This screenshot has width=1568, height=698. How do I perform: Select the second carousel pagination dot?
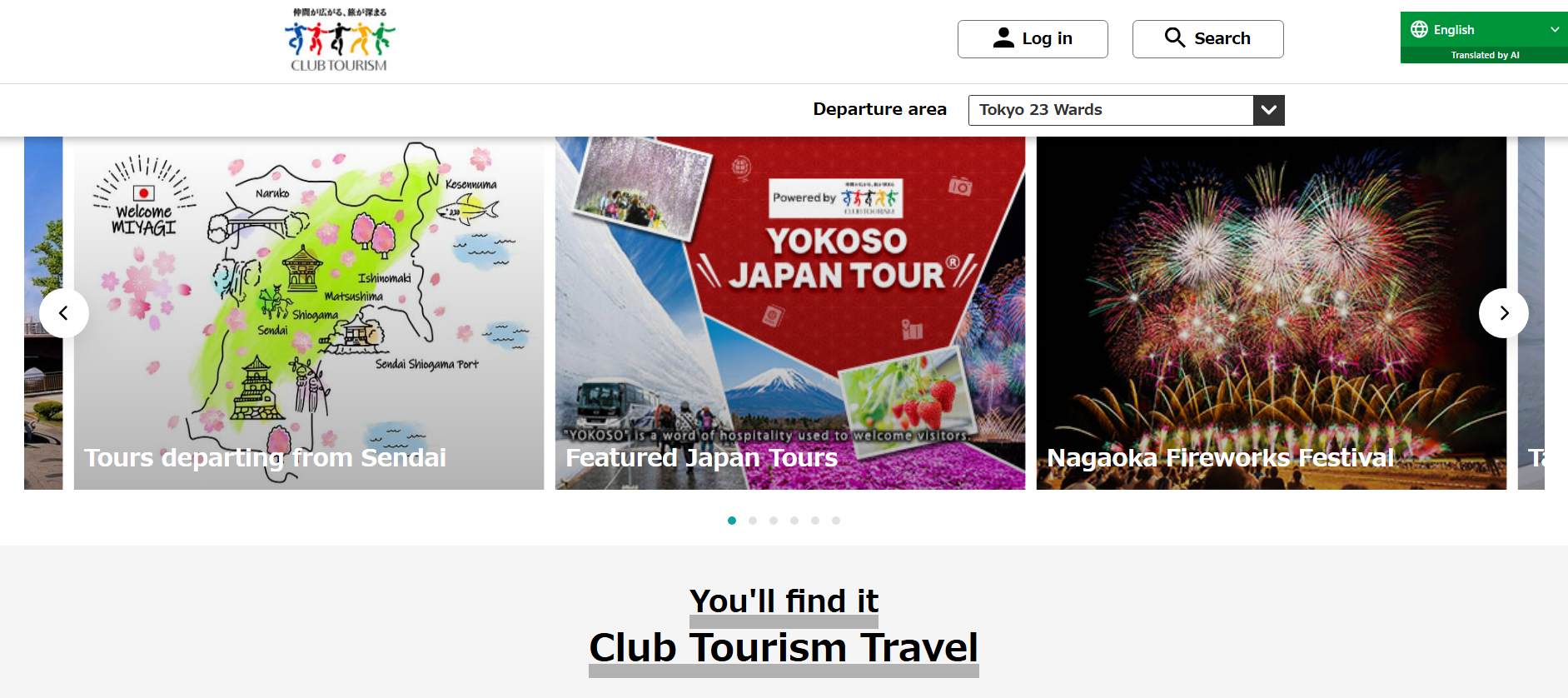pyautogui.click(x=753, y=521)
